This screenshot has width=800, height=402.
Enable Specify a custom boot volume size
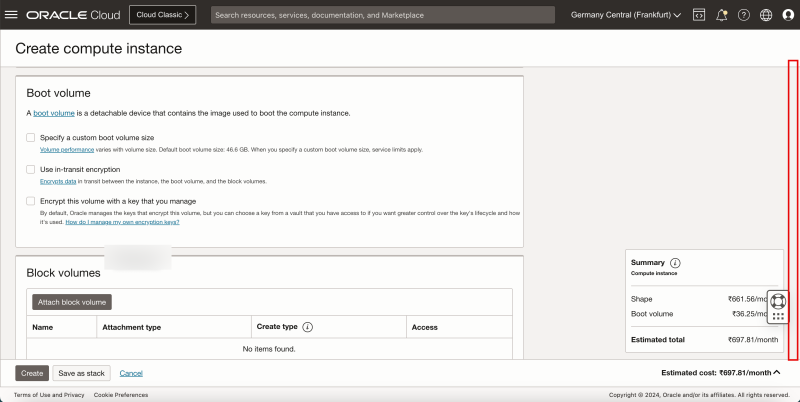(x=31, y=137)
